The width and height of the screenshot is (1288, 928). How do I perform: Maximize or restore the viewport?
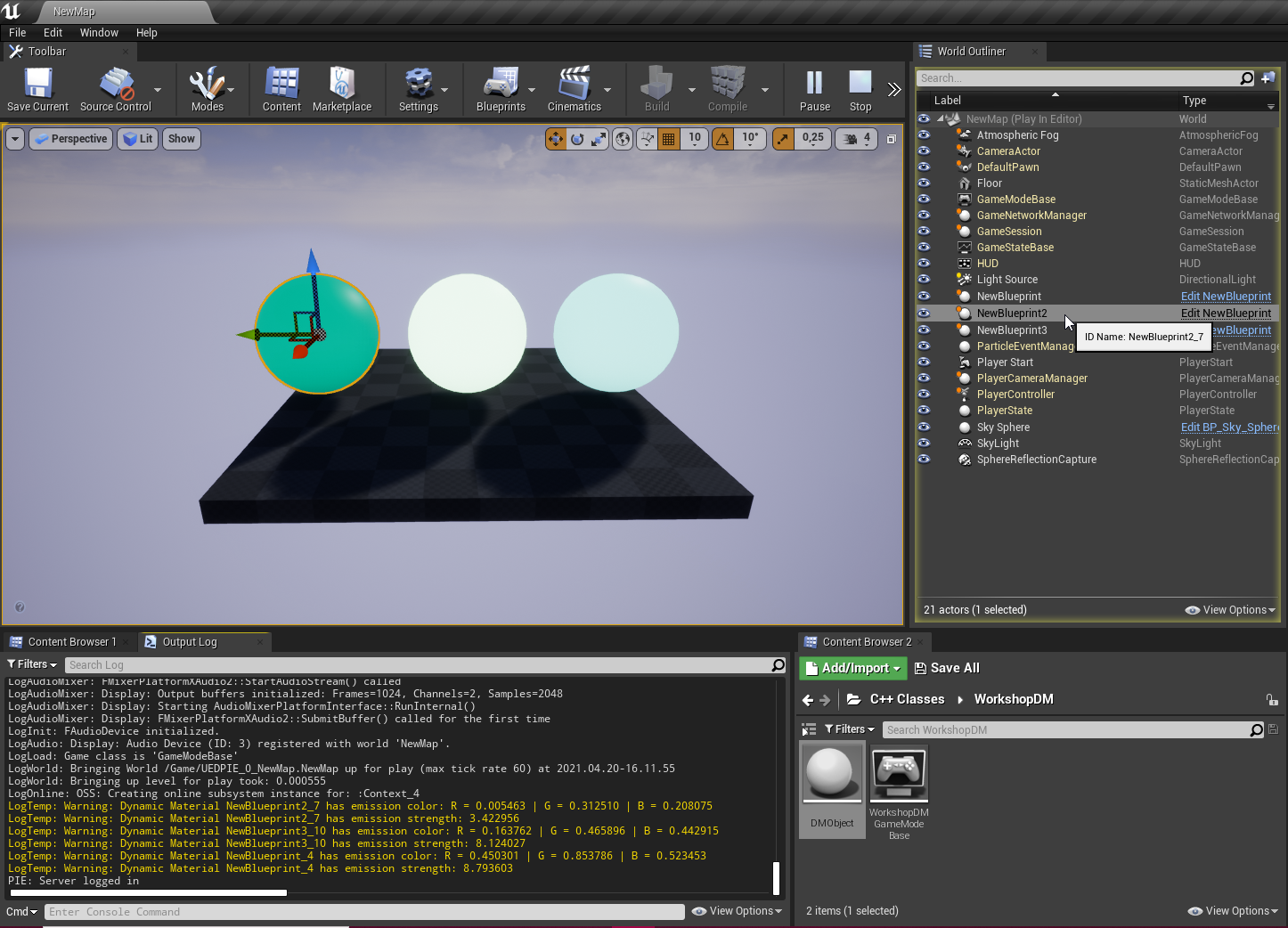coord(892,139)
